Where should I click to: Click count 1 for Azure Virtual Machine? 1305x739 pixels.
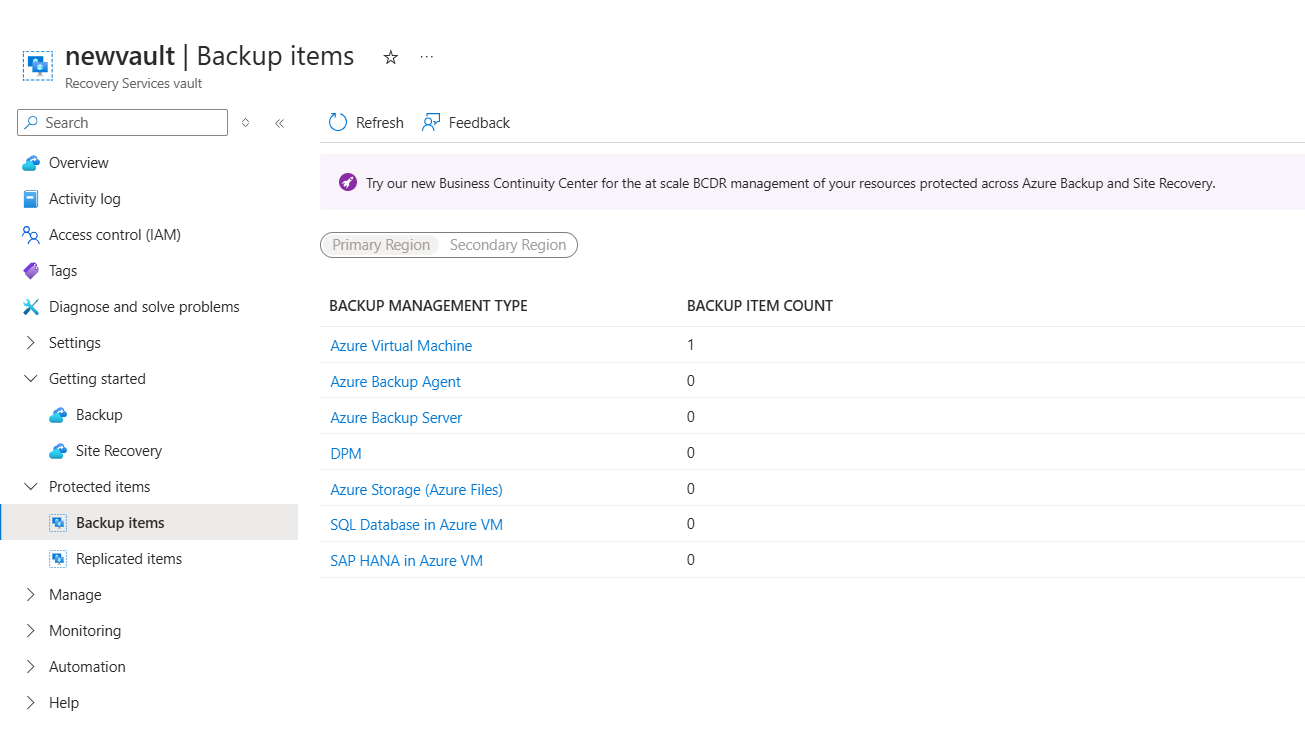tap(691, 345)
